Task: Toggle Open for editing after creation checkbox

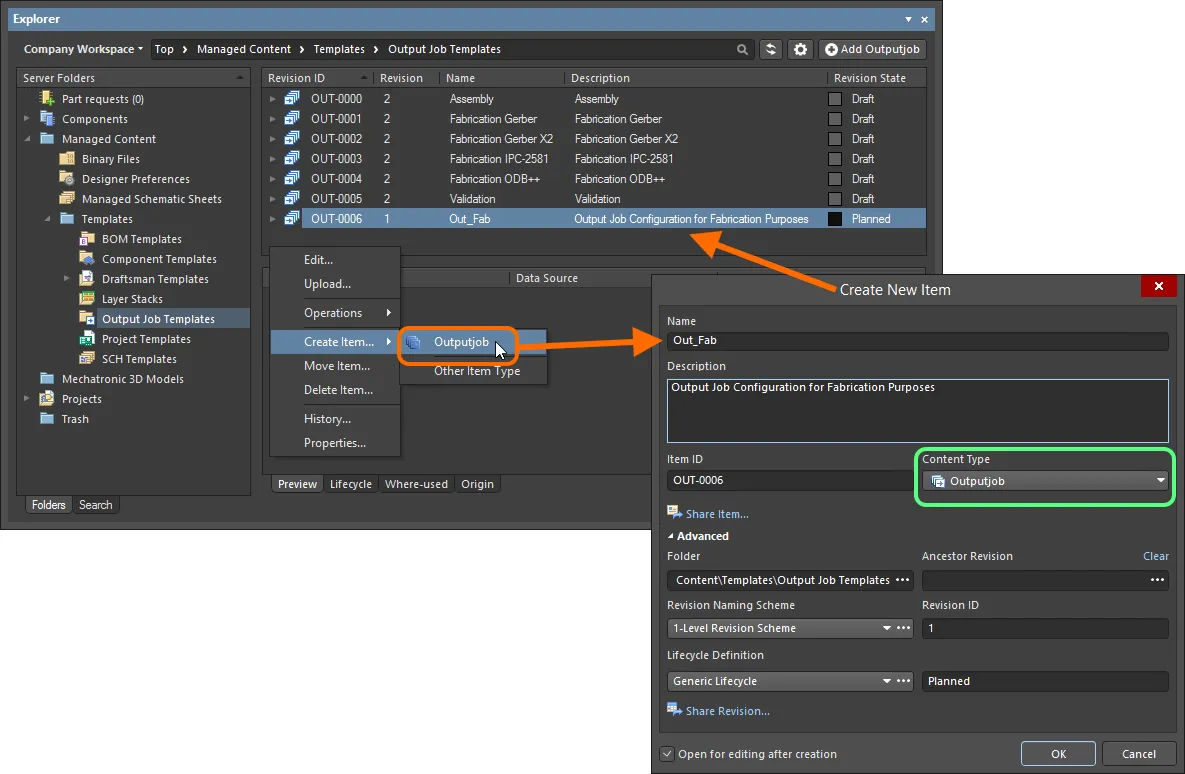Action: (667, 754)
